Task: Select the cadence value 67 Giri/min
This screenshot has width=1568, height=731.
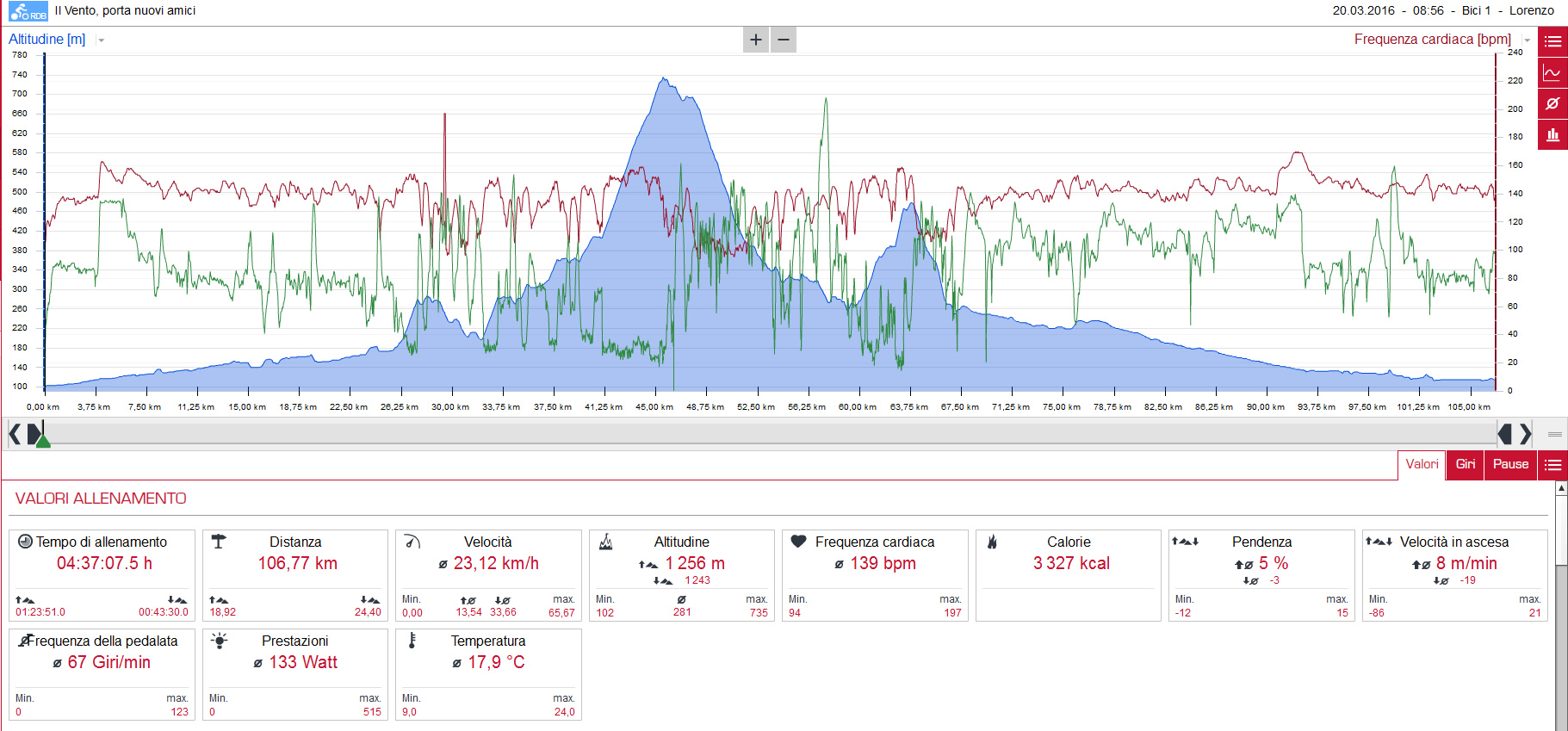Action: pyautogui.click(x=109, y=662)
